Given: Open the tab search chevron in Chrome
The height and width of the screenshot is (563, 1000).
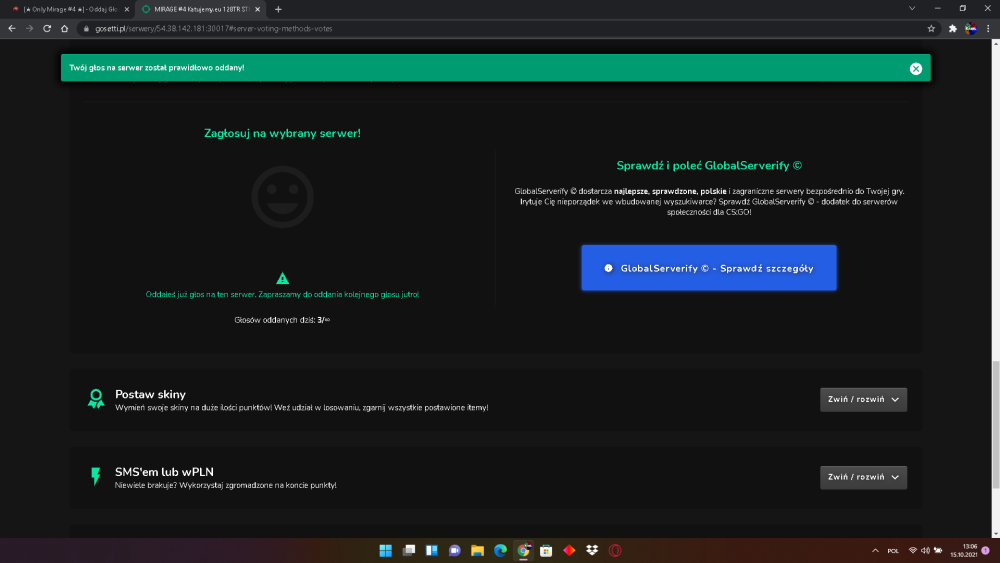Looking at the screenshot, I should tap(912, 9).
